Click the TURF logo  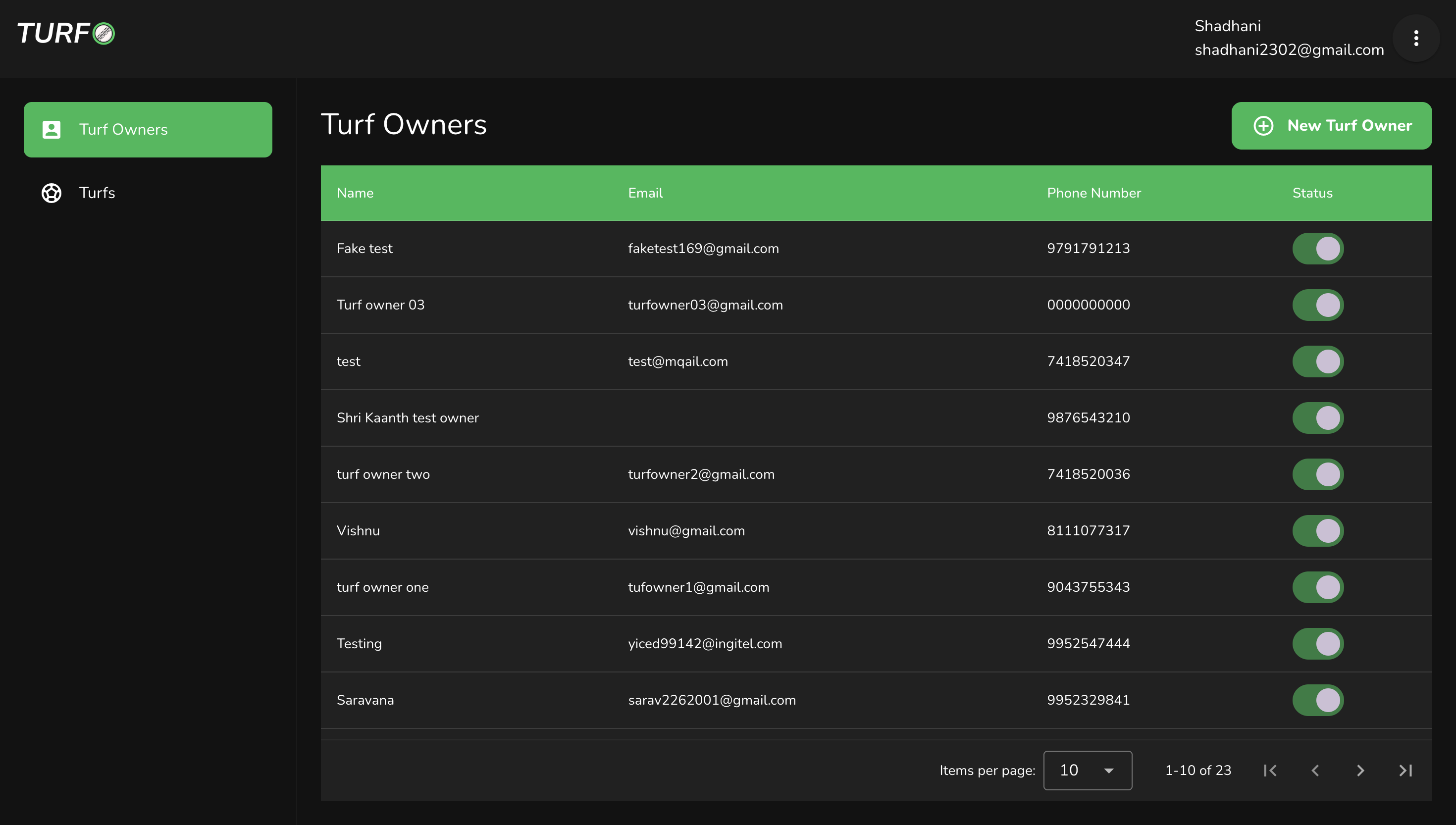pos(66,34)
